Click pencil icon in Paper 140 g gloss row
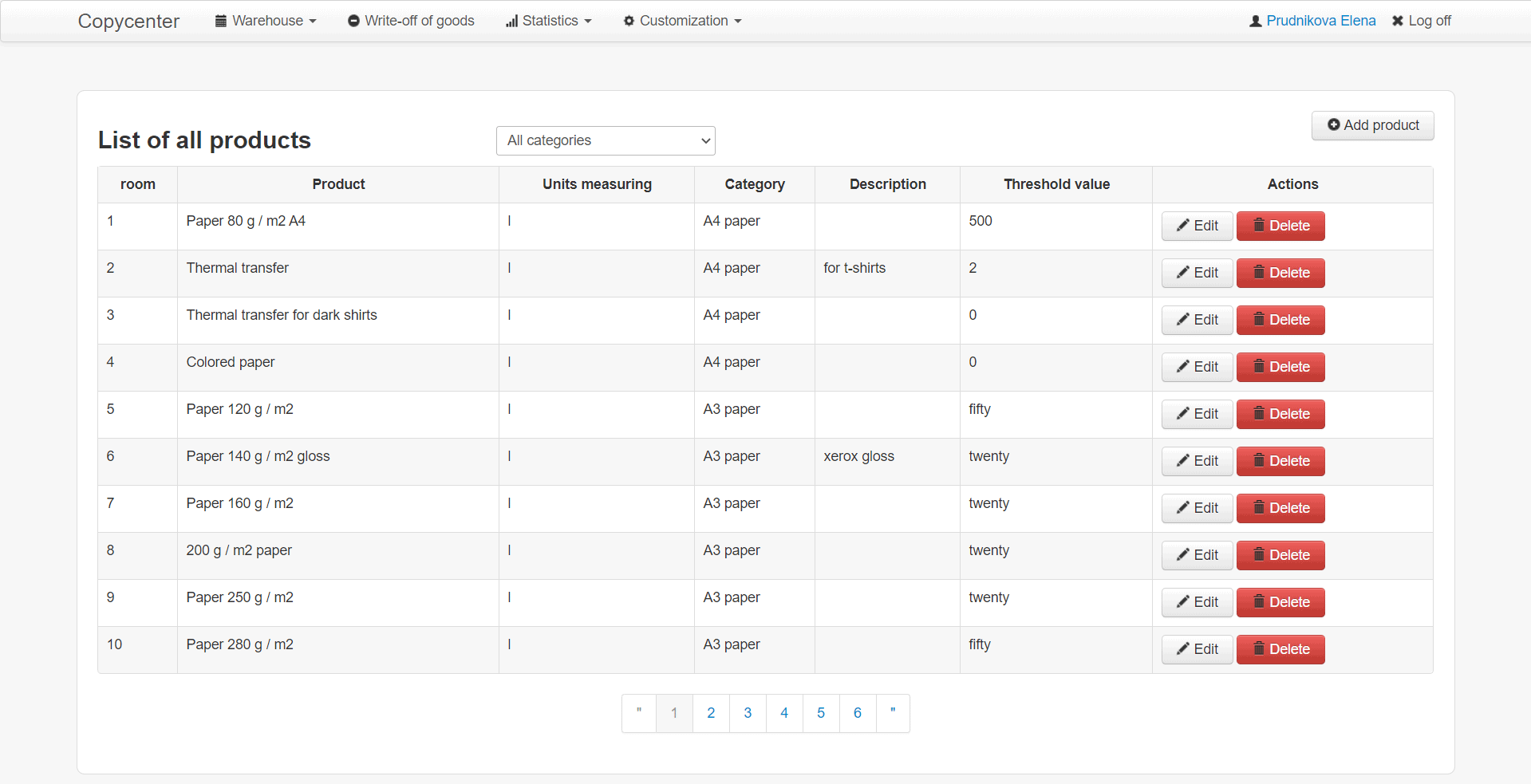The height and width of the screenshot is (784, 1531). (1183, 461)
